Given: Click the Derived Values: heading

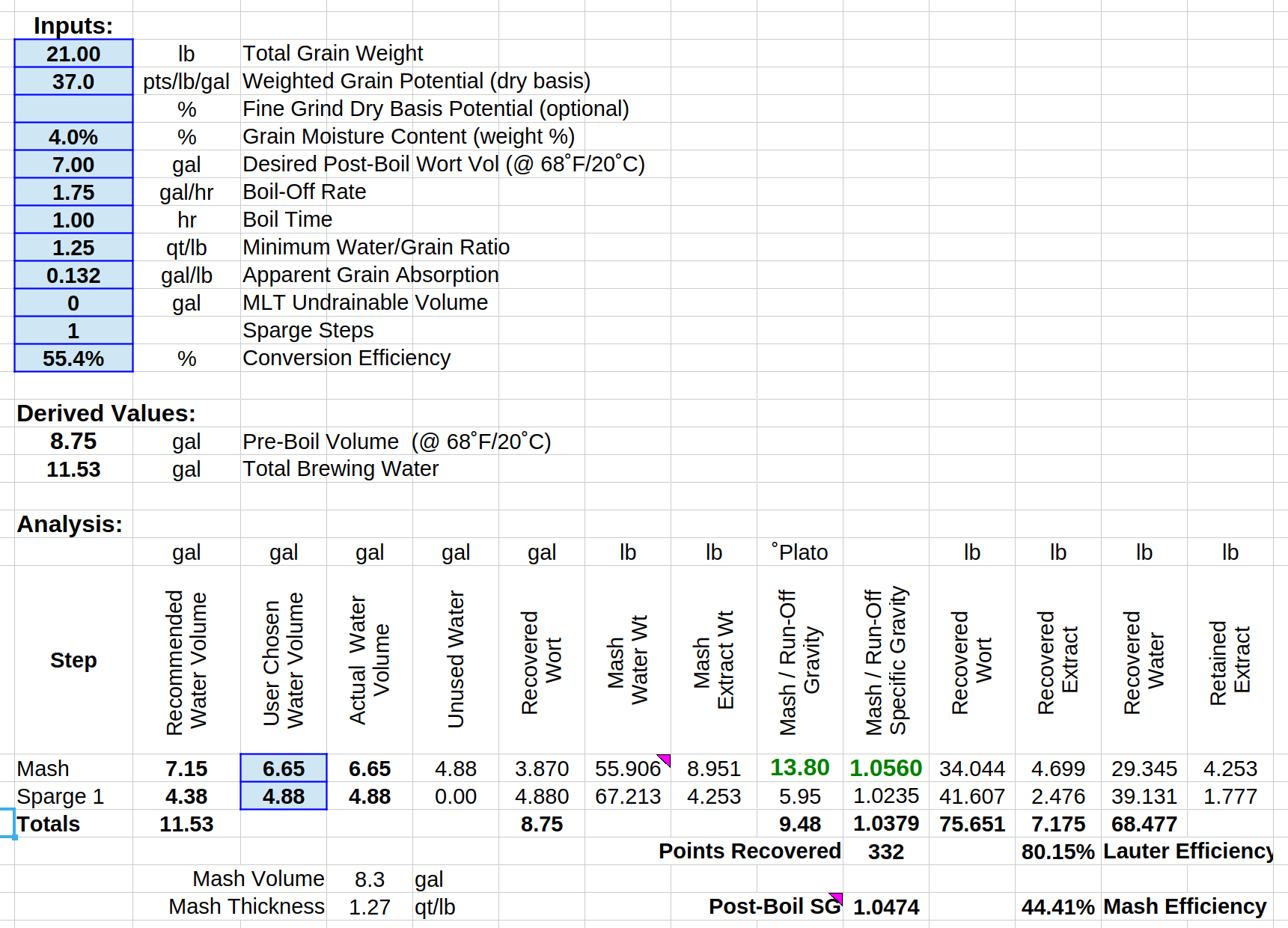Looking at the screenshot, I should [x=106, y=413].
